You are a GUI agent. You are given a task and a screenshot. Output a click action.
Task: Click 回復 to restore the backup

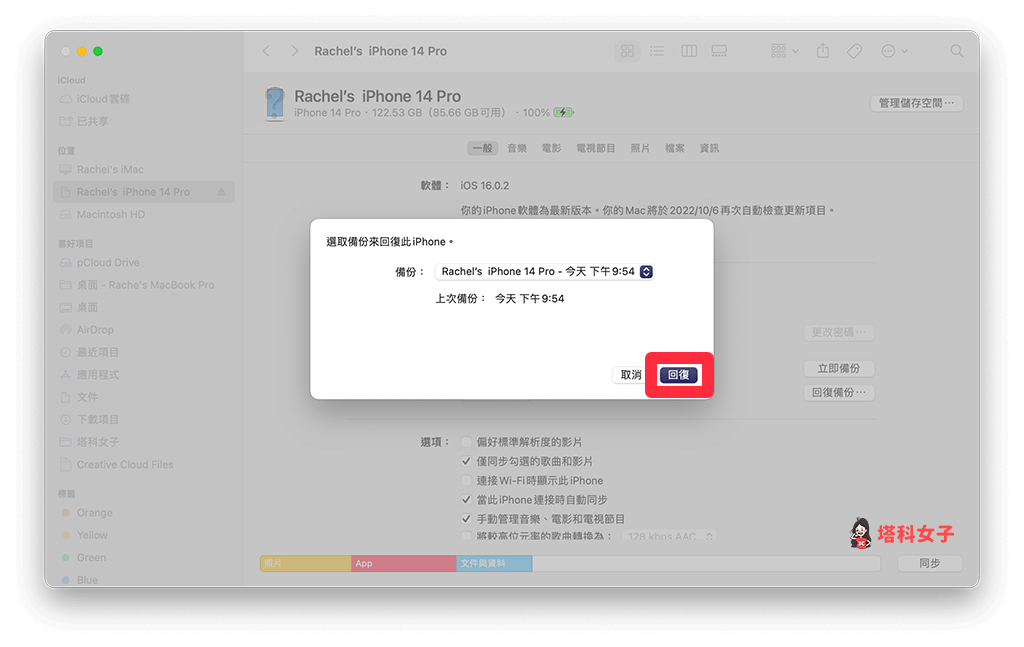(679, 375)
